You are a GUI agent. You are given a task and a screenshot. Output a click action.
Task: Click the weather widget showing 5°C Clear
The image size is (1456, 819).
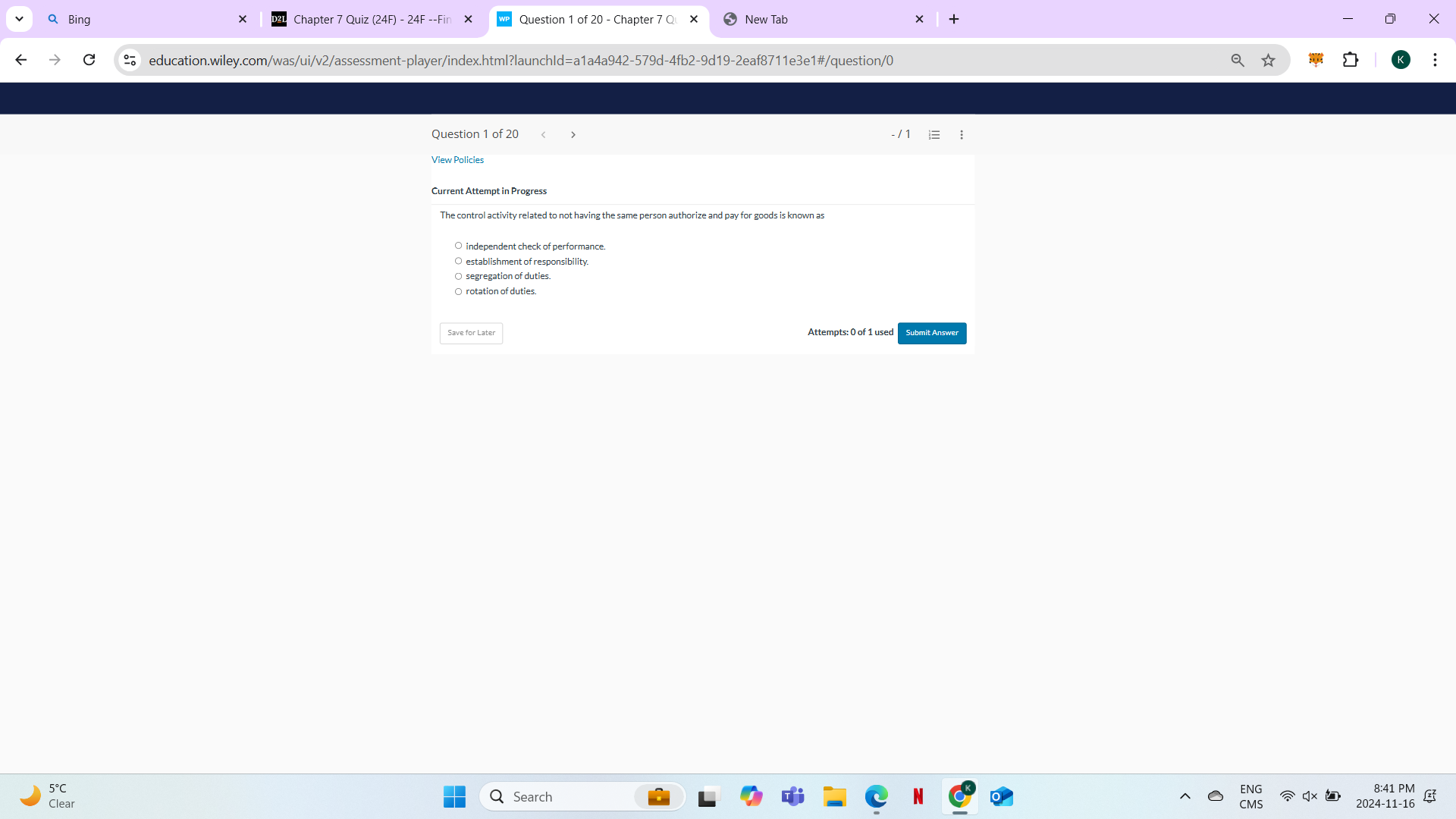point(45,795)
